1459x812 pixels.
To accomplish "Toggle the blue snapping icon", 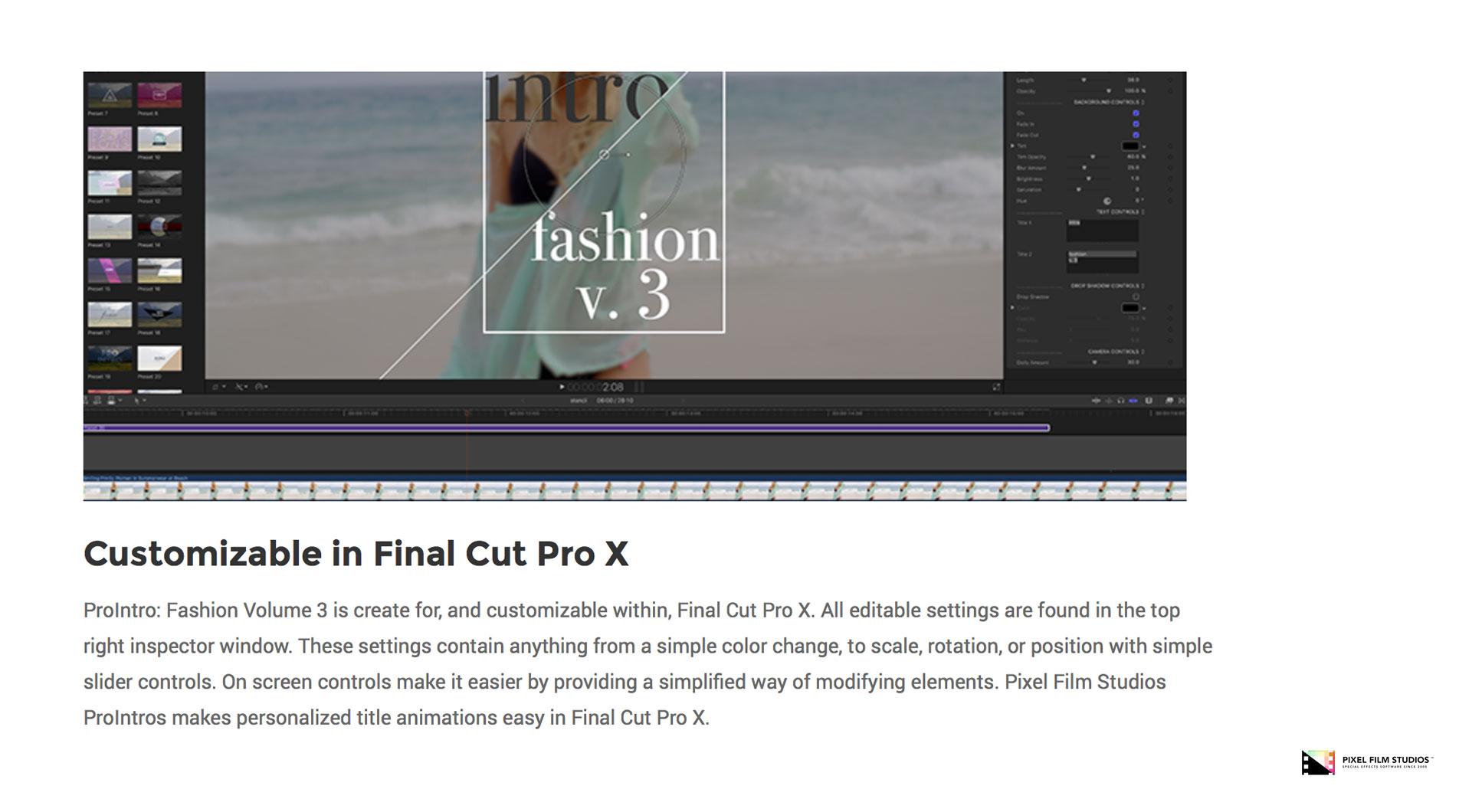I will coord(1133,401).
